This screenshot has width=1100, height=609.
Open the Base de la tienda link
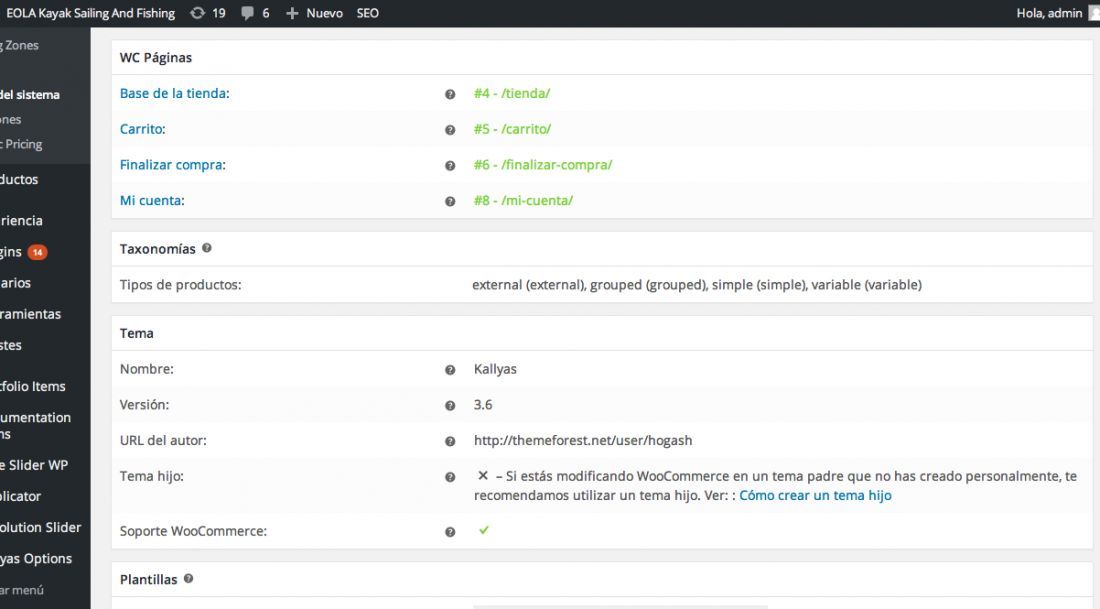tap(173, 93)
